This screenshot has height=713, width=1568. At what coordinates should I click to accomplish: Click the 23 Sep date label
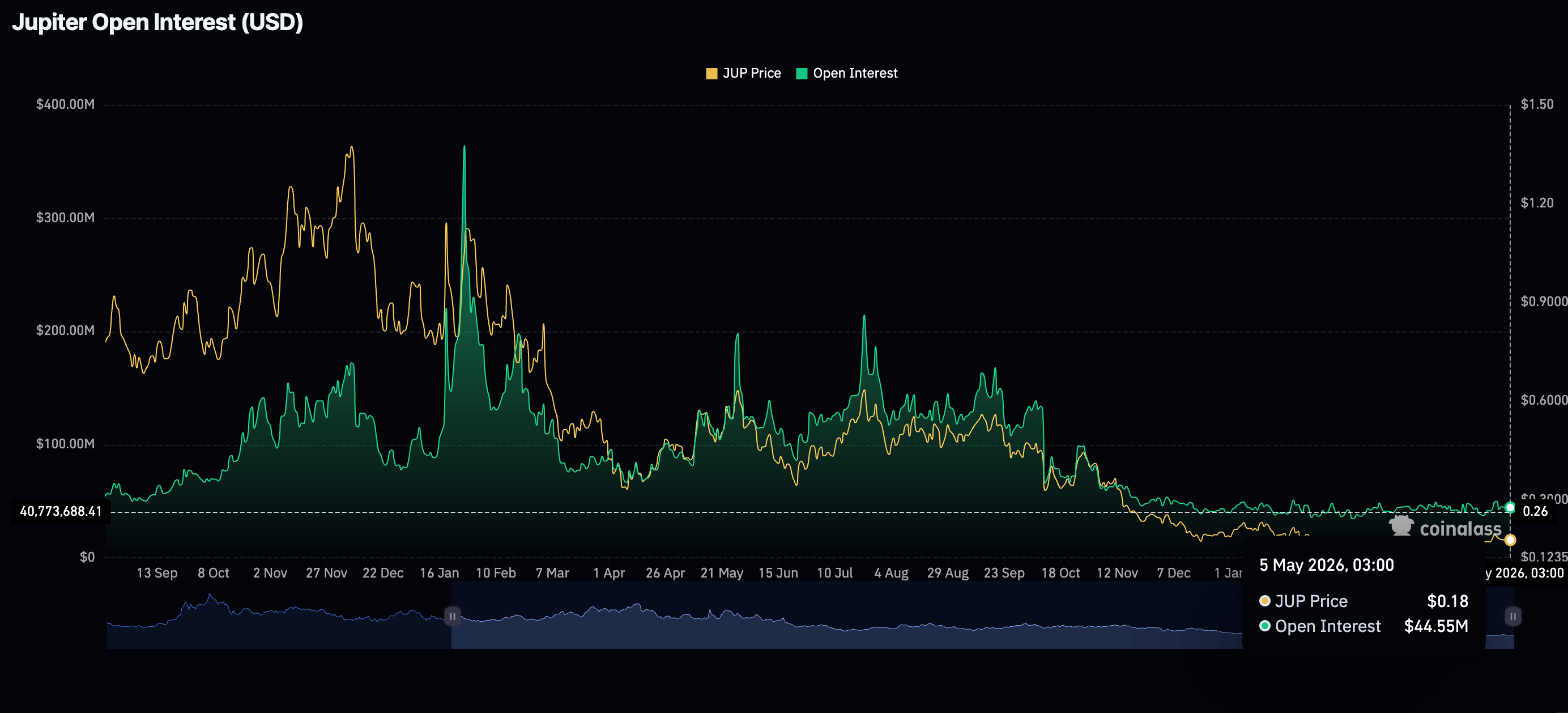pyautogui.click(x=1004, y=573)
